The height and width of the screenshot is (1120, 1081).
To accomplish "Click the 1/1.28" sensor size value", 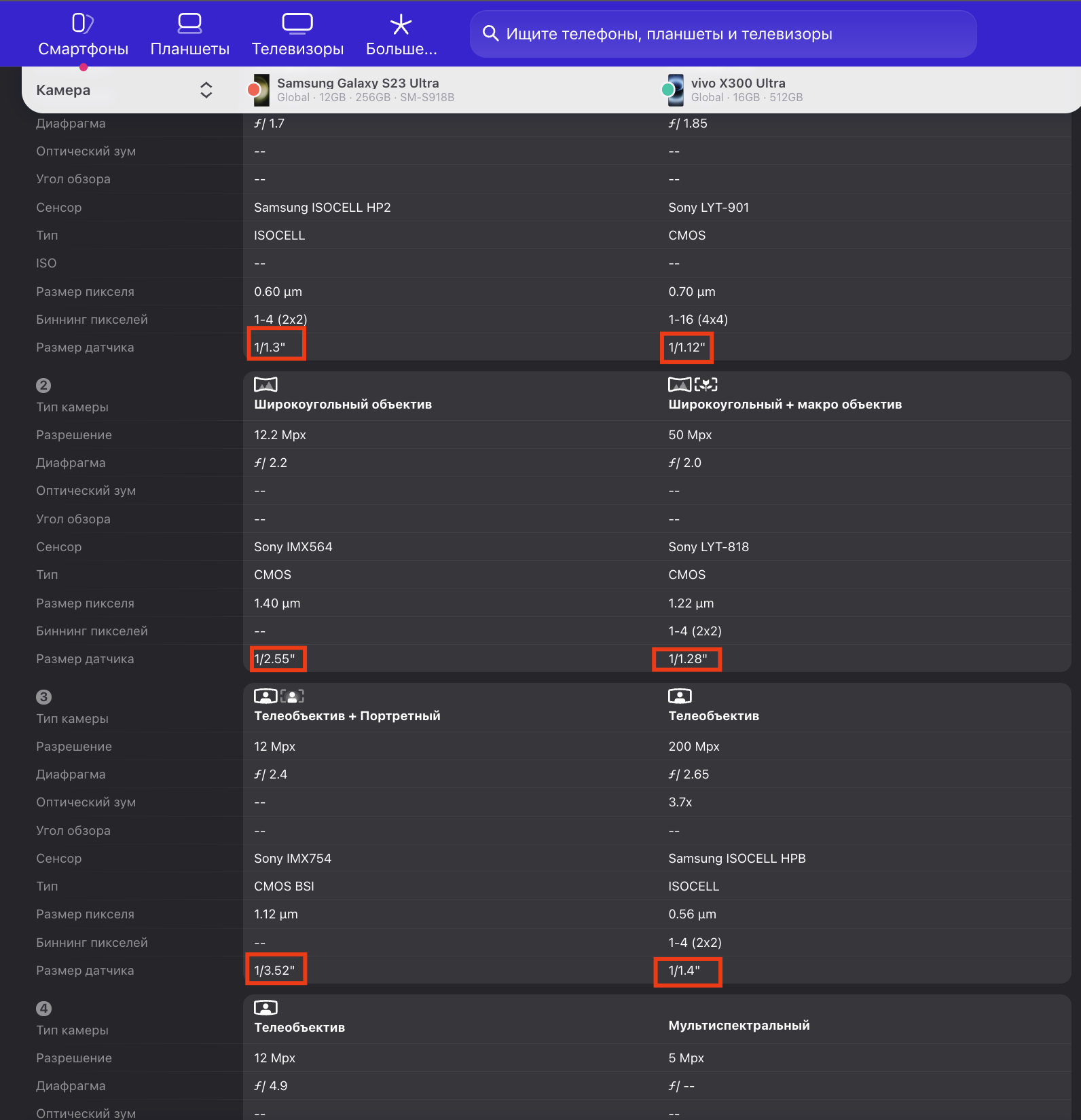I will 688,659.
